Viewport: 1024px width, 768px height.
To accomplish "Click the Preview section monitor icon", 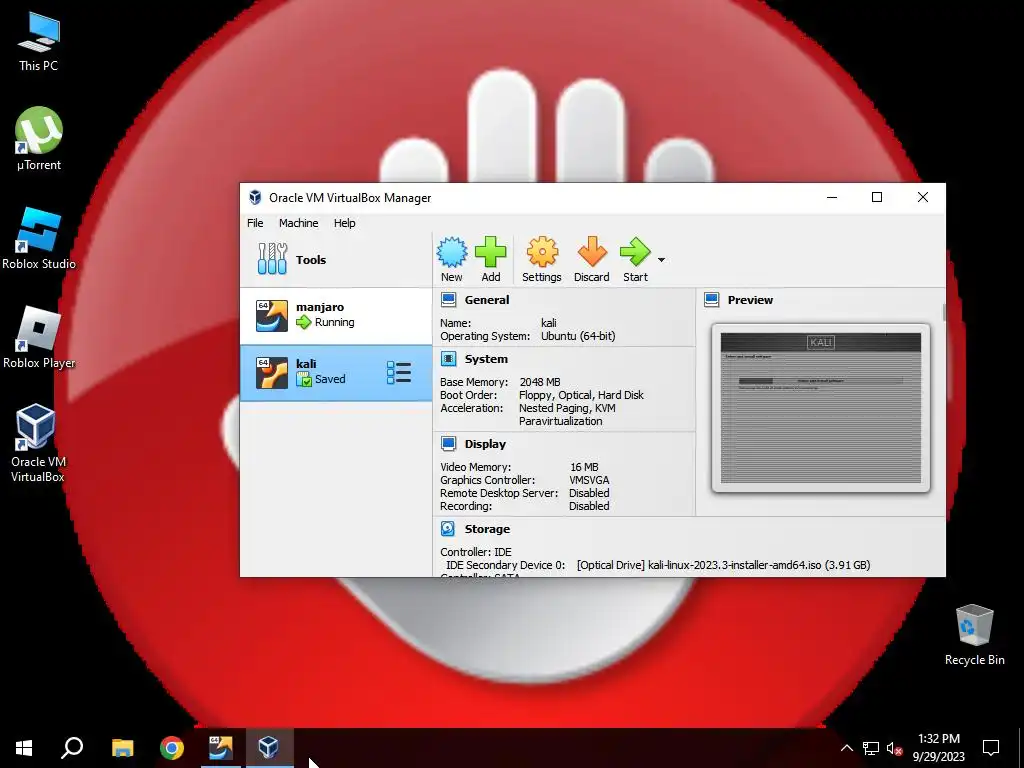I will coord(712,300).
